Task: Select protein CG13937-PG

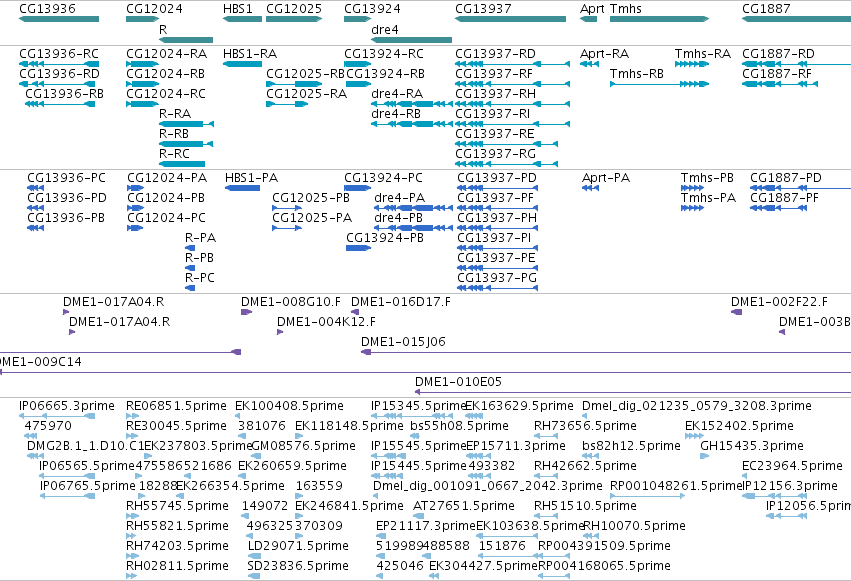Action: point(497,278)
